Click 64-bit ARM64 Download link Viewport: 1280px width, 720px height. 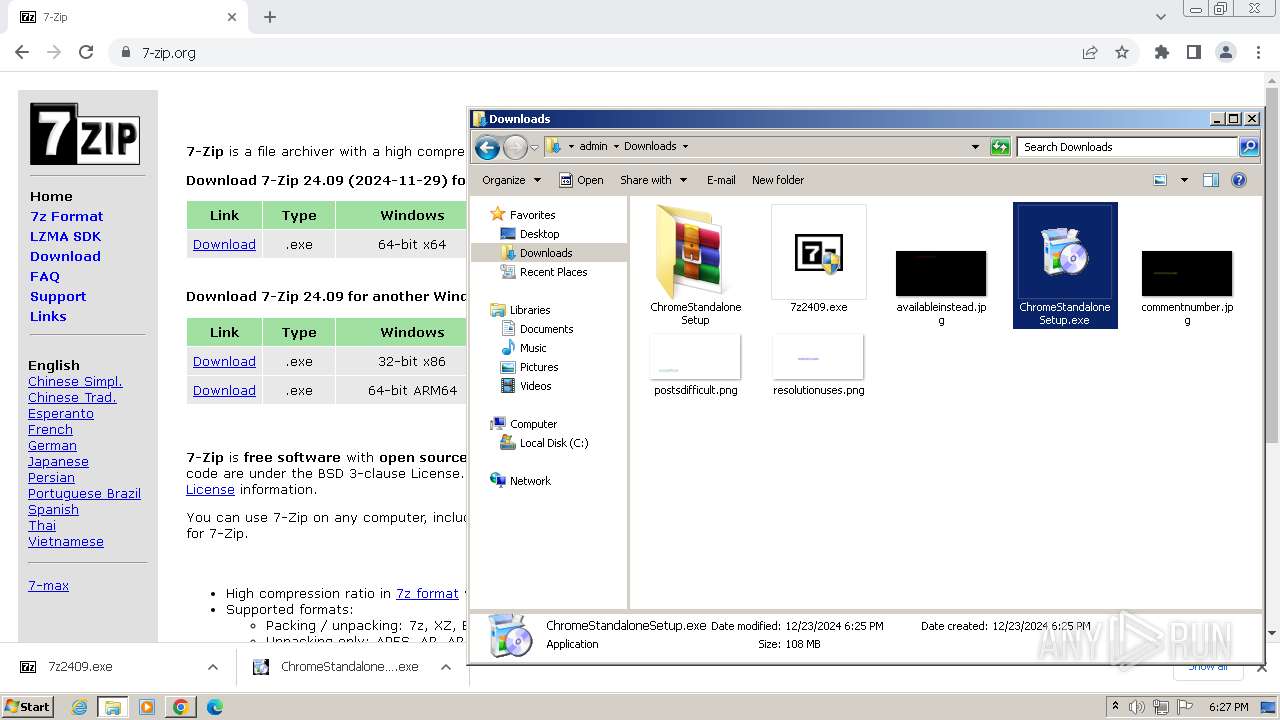tap(224, 390)
